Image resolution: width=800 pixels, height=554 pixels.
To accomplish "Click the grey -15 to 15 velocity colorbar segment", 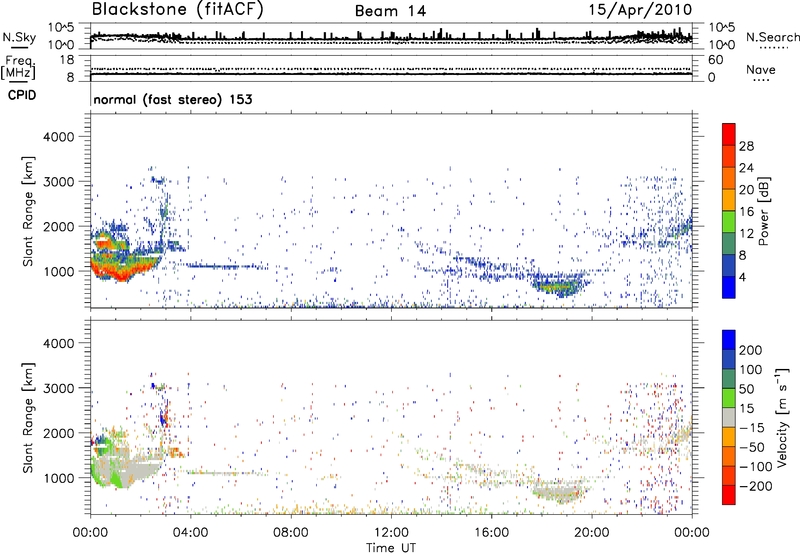I will [x=729, y=418].
